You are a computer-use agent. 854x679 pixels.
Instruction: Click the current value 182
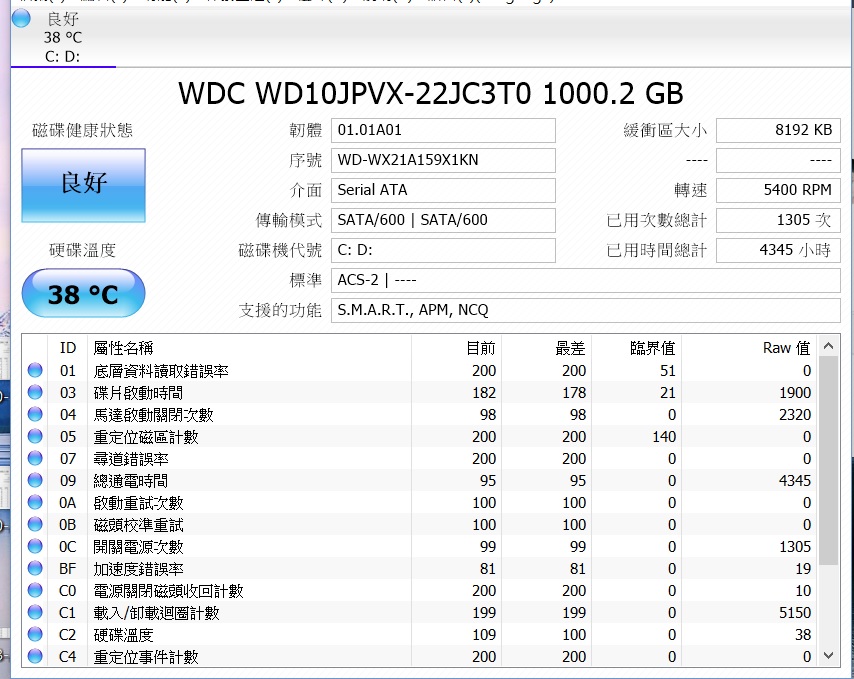coord(484,393)
